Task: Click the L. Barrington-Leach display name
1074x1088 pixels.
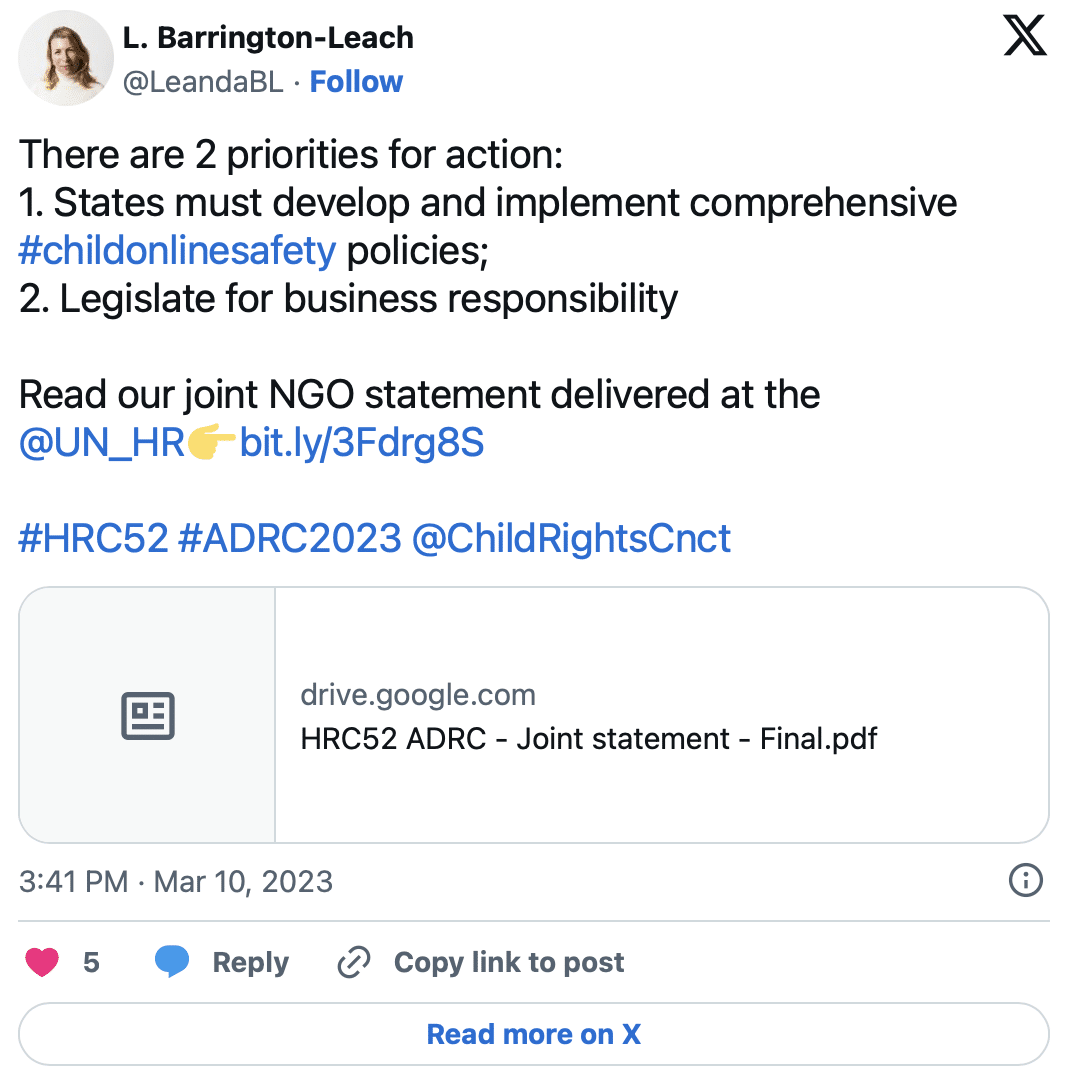Action: (268, 37)
